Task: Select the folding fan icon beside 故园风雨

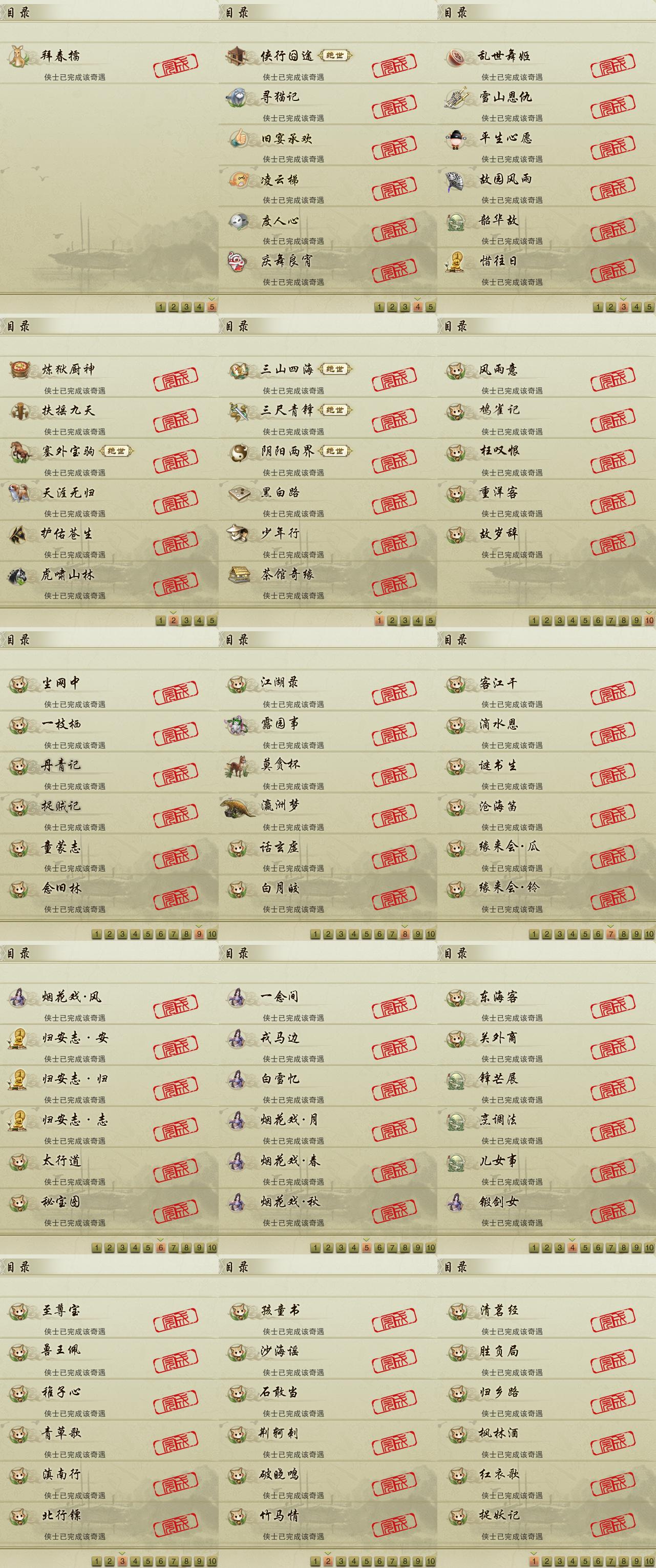Action: click(x=456, y=179)
